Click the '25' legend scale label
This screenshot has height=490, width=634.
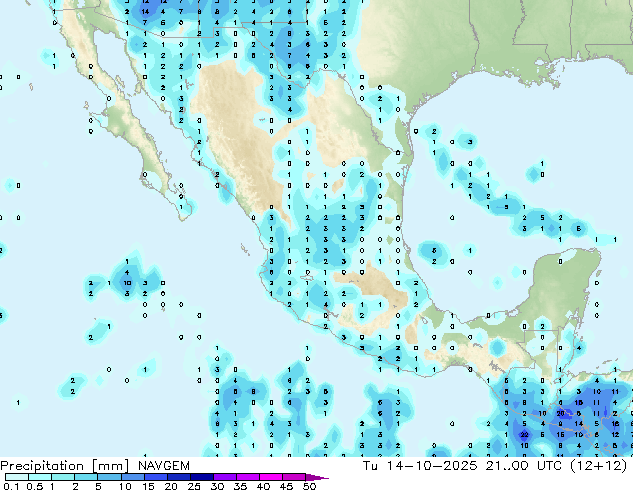click(x=194, y=486)
